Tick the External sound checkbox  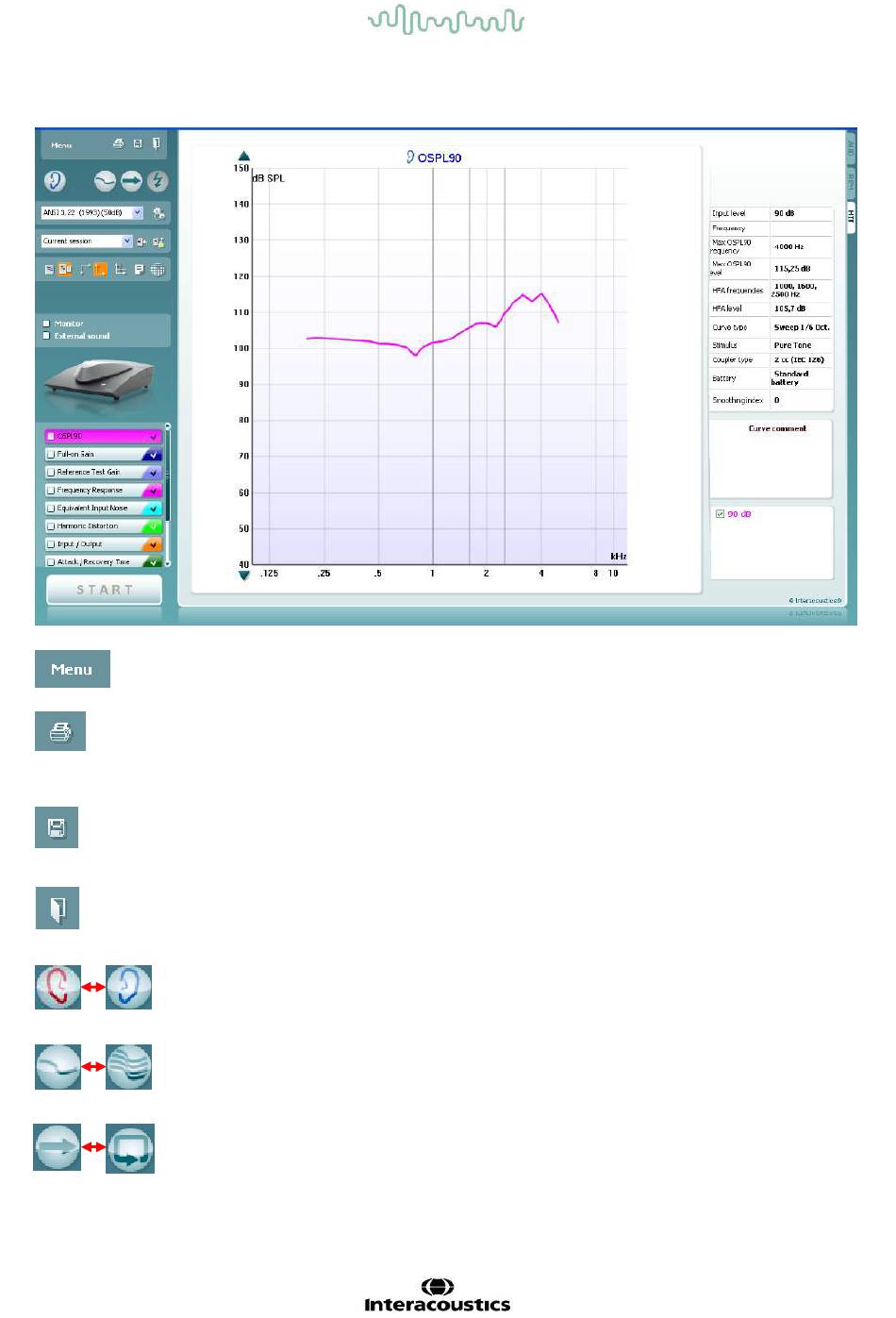(46, 336)
